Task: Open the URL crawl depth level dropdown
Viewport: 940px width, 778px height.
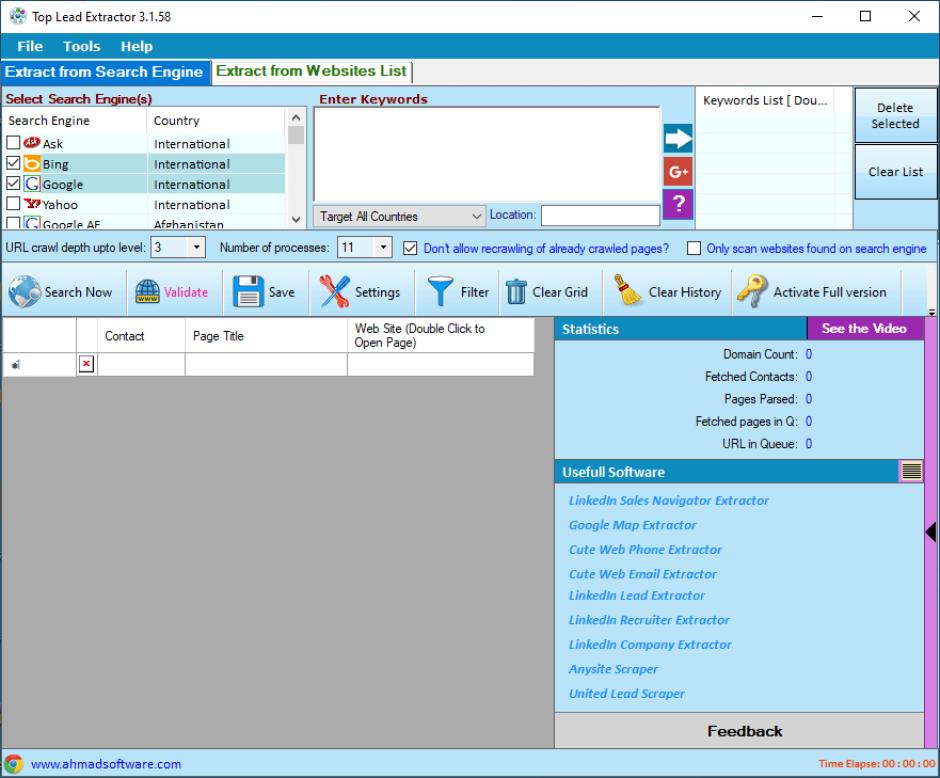Action: [196, 247]
